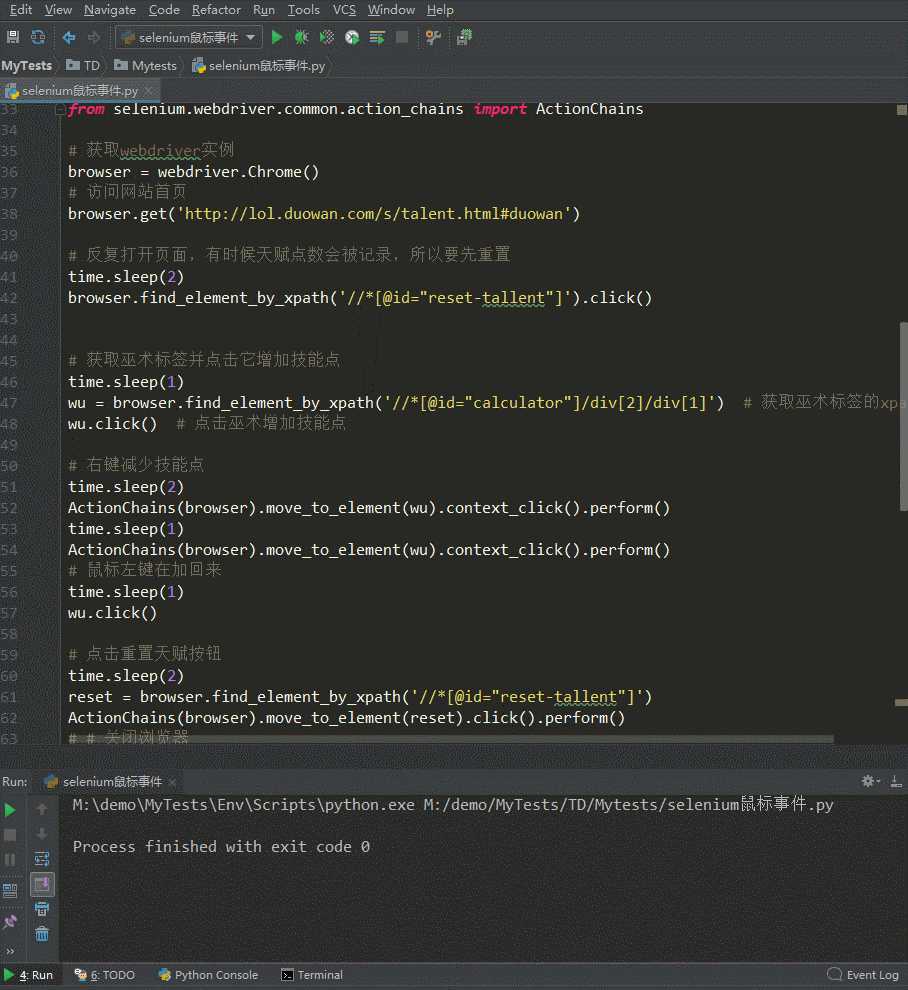Click the selenium鼠标事件.py breadcrumb
Viewport: 908px width, 990px height.
259,66
